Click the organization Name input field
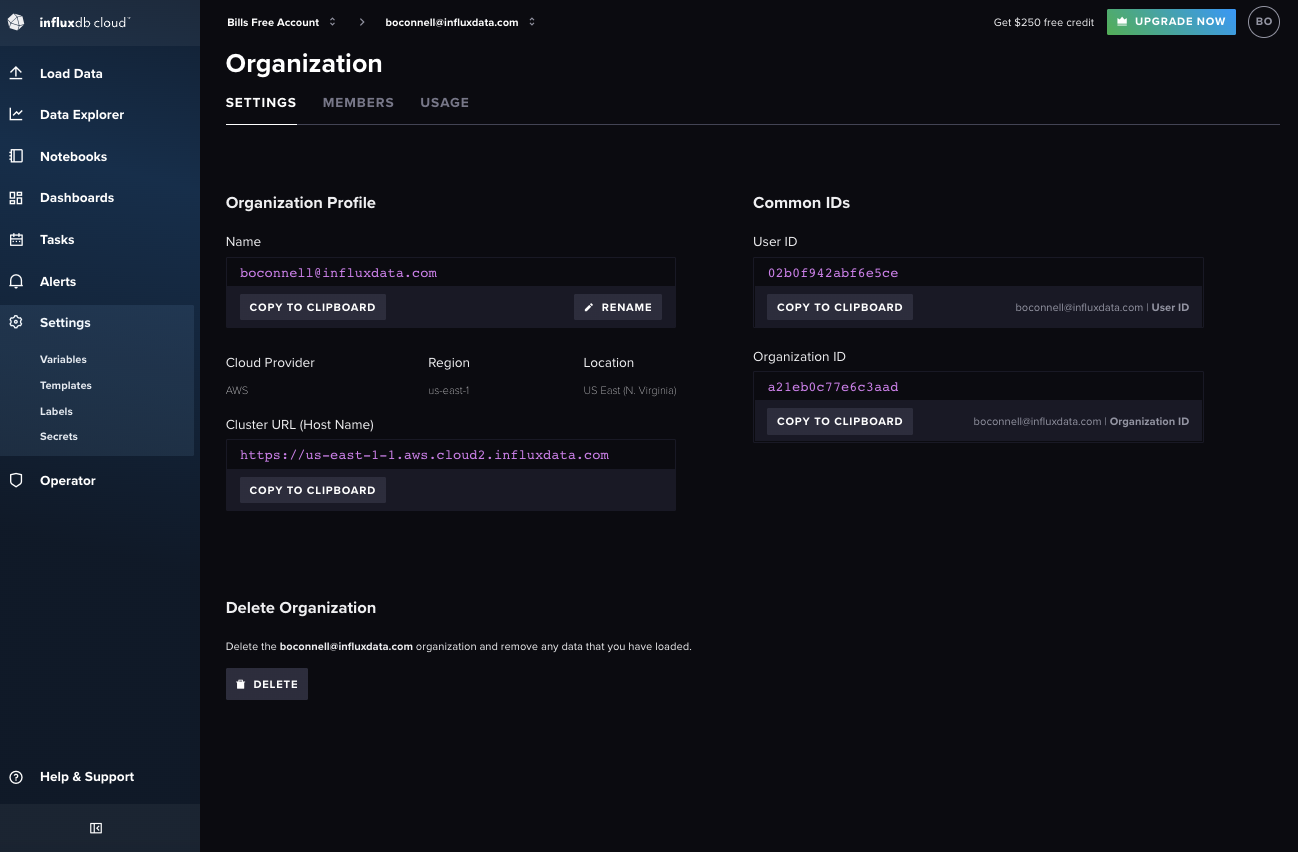 pos(450,271)
